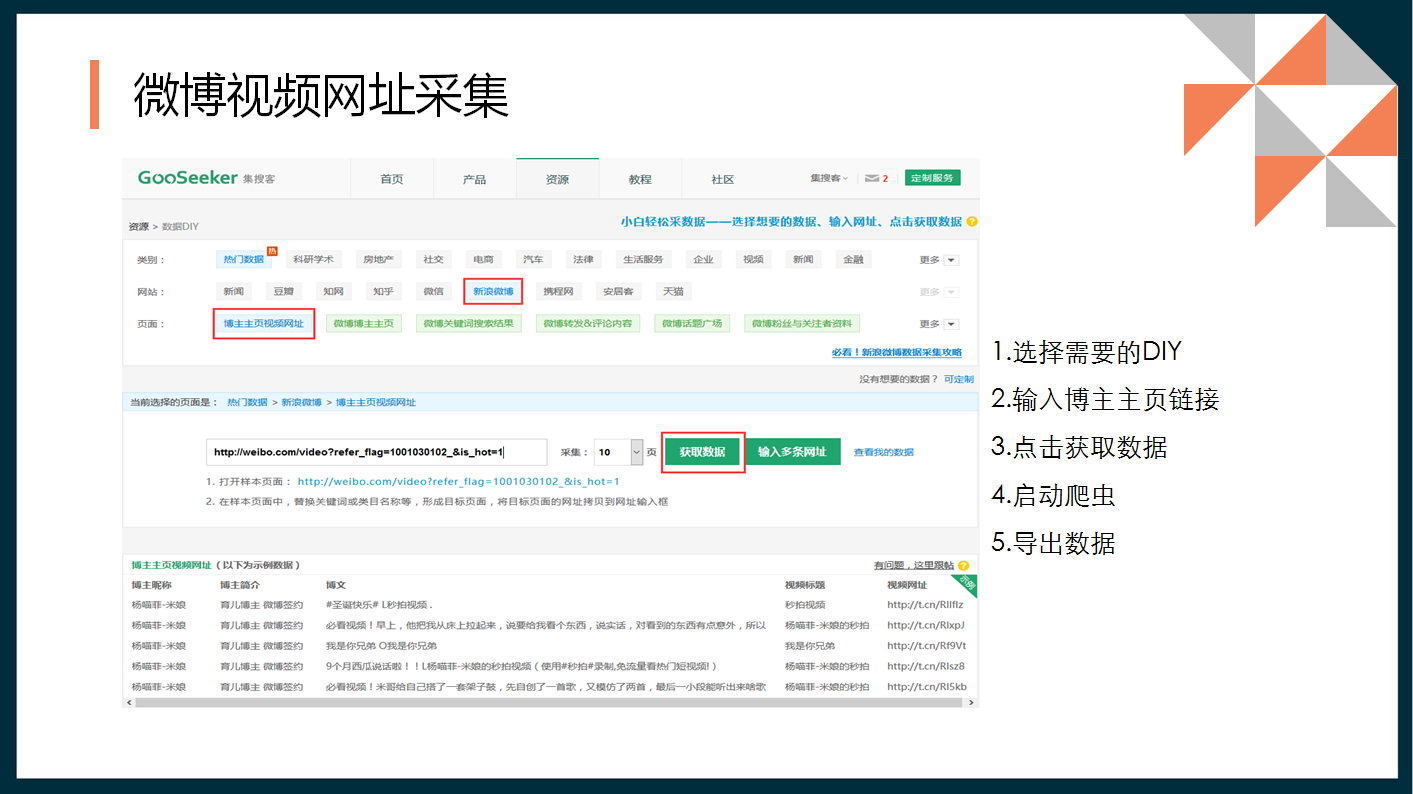This screenshot has height=794, width=1413.
Task: Expand 更多 in the 页面 row
Action: point(939,324)
